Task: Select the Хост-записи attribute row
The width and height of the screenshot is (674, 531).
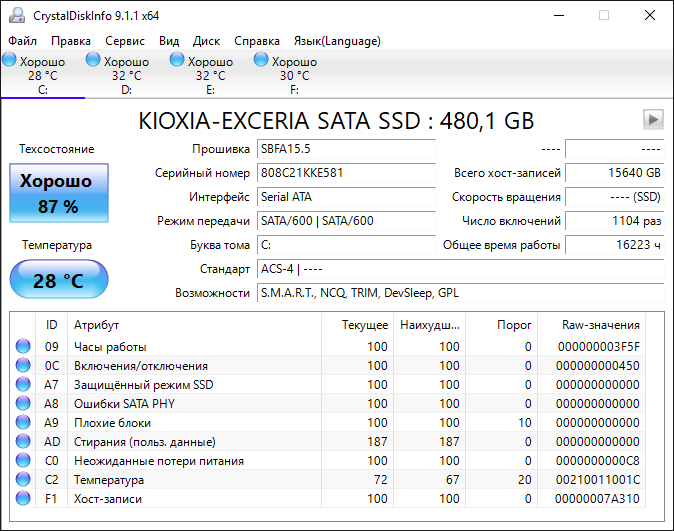Action: [x=328, y=498]
